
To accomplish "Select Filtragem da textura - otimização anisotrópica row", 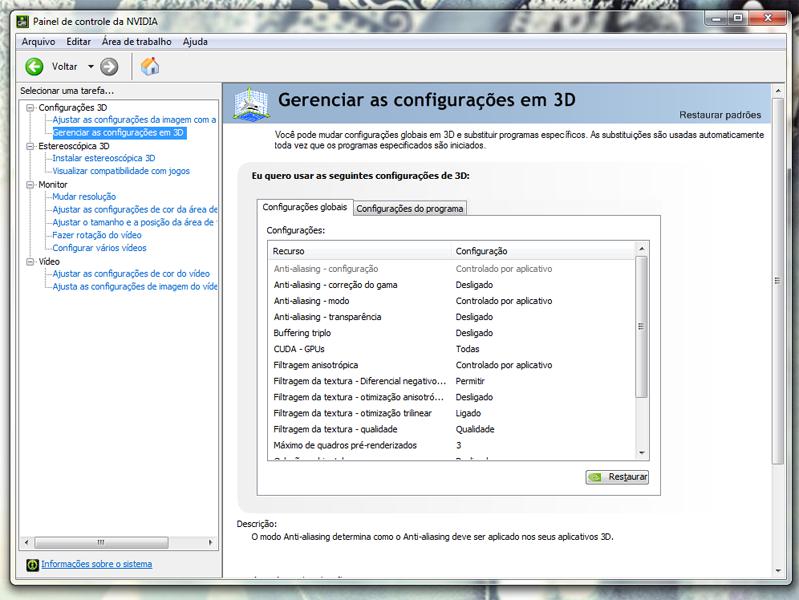I will point(451,397).
